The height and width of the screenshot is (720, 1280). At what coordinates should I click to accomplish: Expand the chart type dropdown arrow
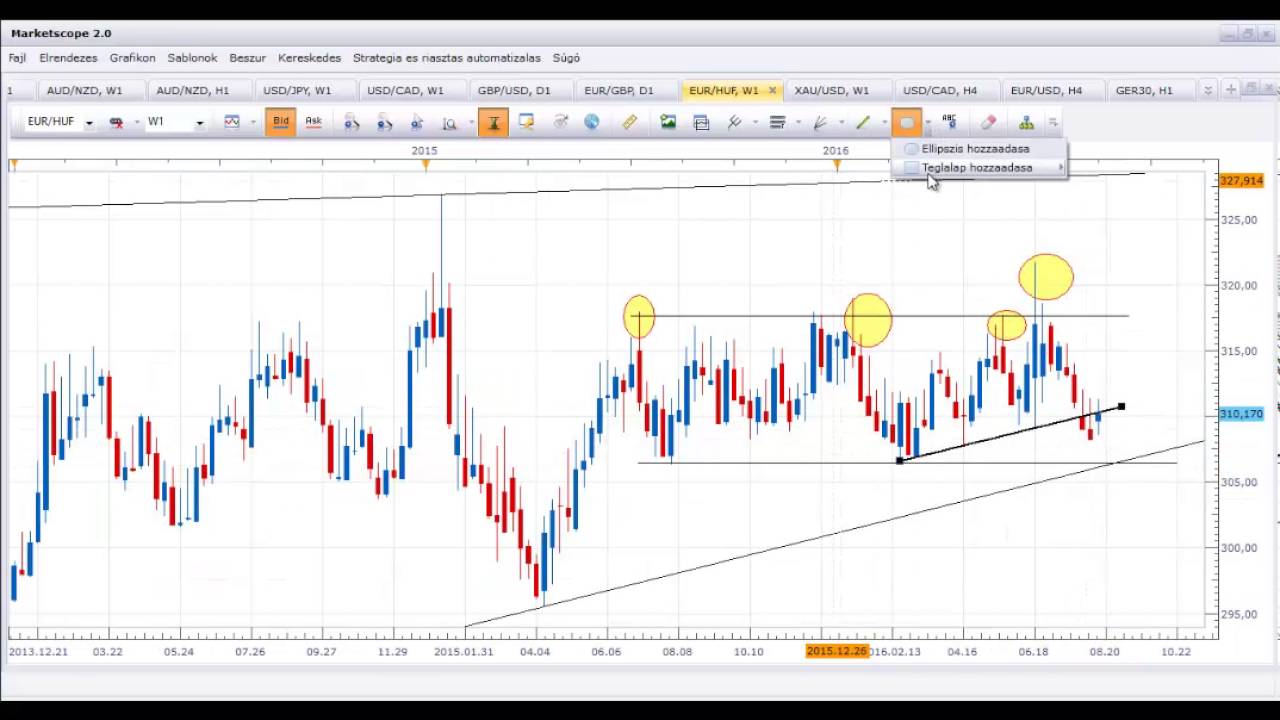click(252, 122)
